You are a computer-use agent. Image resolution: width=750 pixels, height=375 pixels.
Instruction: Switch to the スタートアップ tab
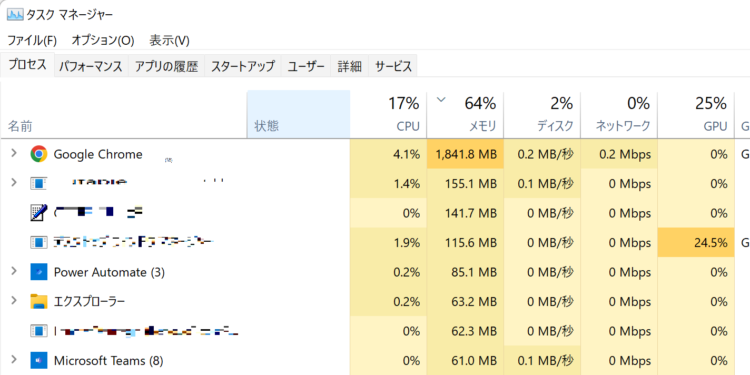[x=243, y=66]
